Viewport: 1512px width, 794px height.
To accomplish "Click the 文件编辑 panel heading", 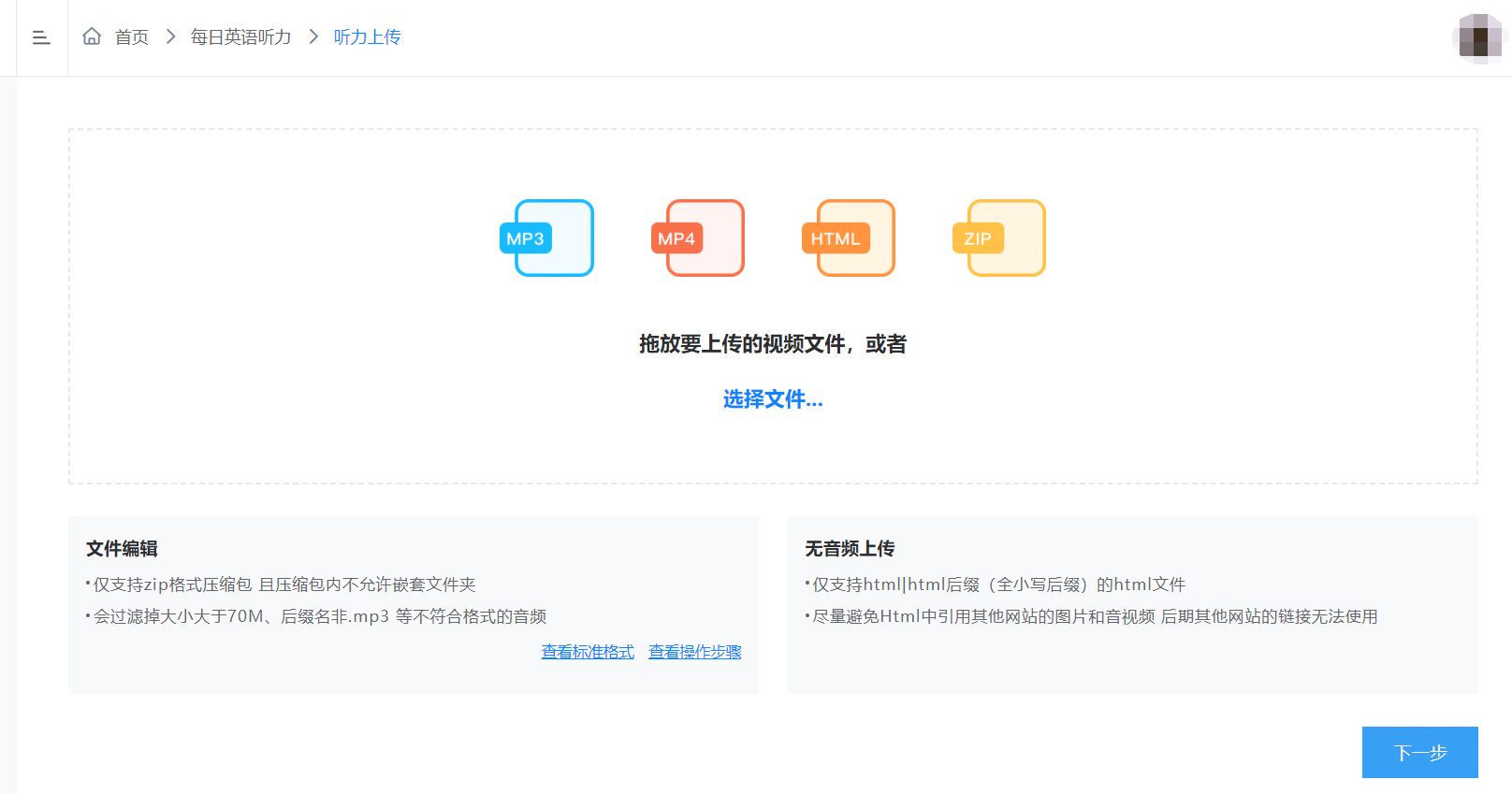I will point(122,549).
